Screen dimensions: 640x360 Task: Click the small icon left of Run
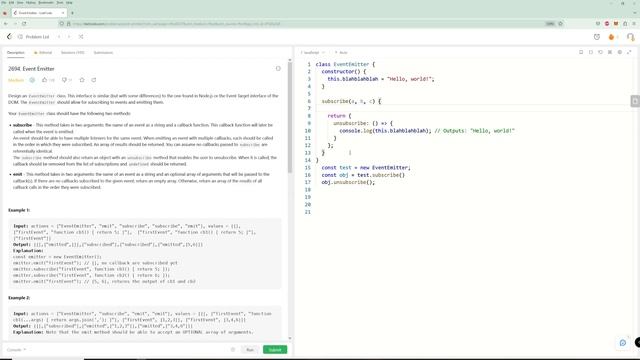pyautogui.click(x=233, y=350)
